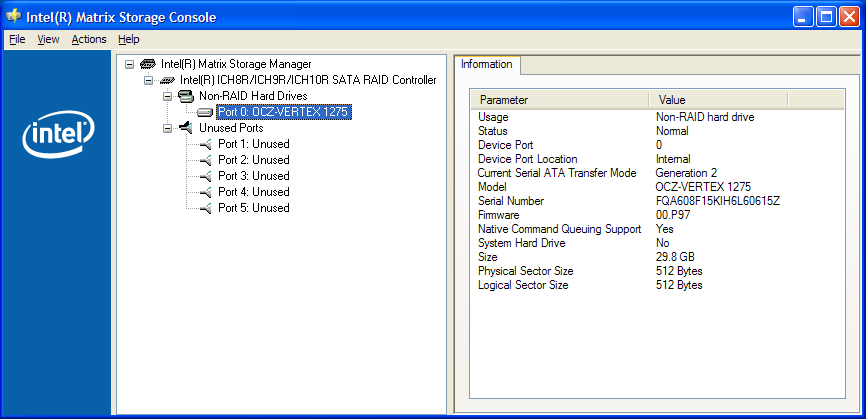Select the Information tab
The width and height of the screenshot is (866, 419).
coord(487,64)
